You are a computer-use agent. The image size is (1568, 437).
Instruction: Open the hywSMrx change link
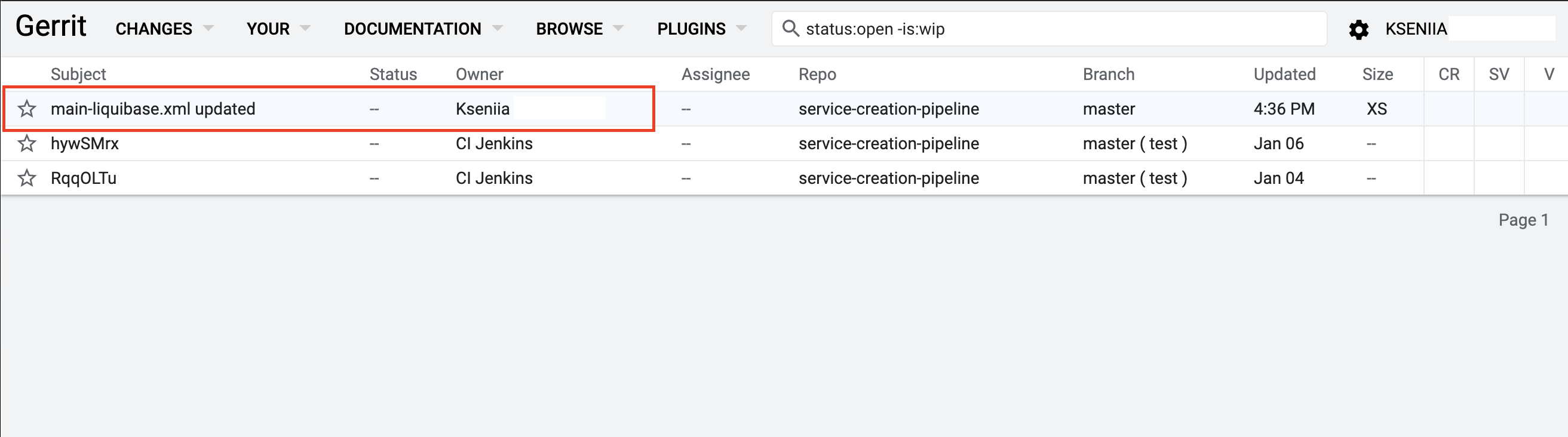click(x=85, y=144)
